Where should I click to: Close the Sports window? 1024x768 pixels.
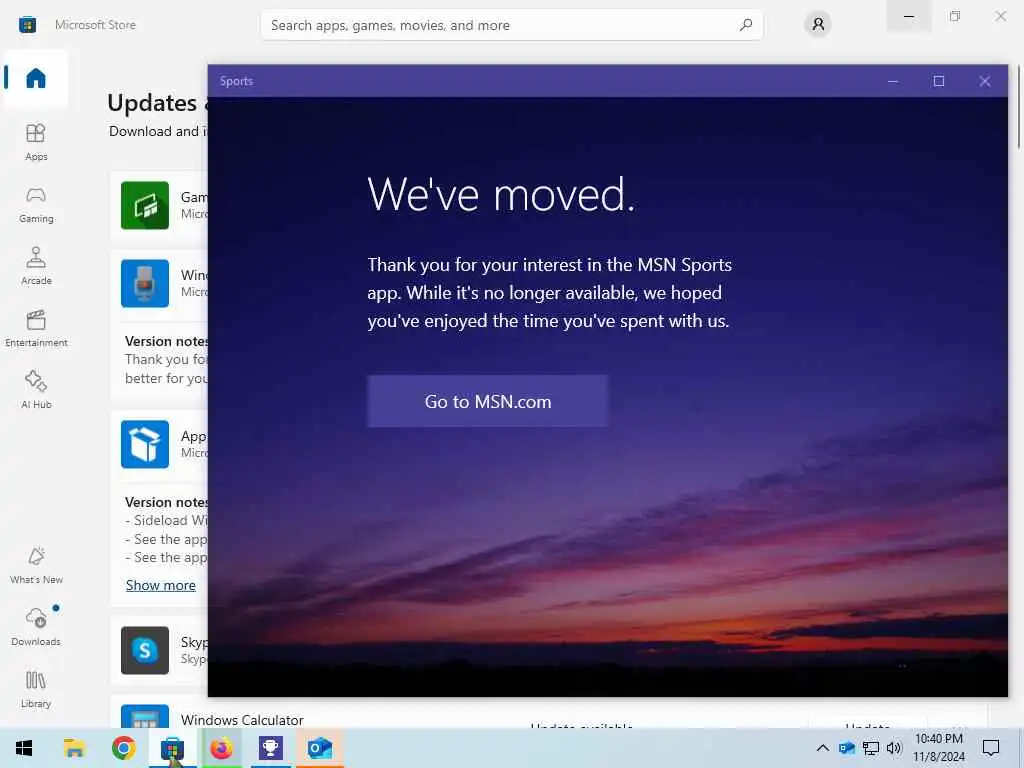click(x=985, y=81)
